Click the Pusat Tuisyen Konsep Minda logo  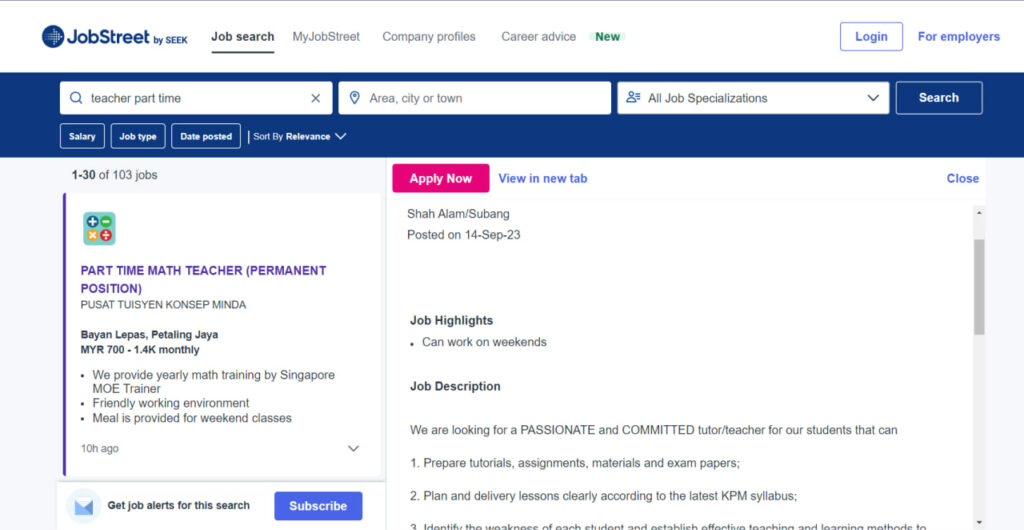click(x=99, y=229)
